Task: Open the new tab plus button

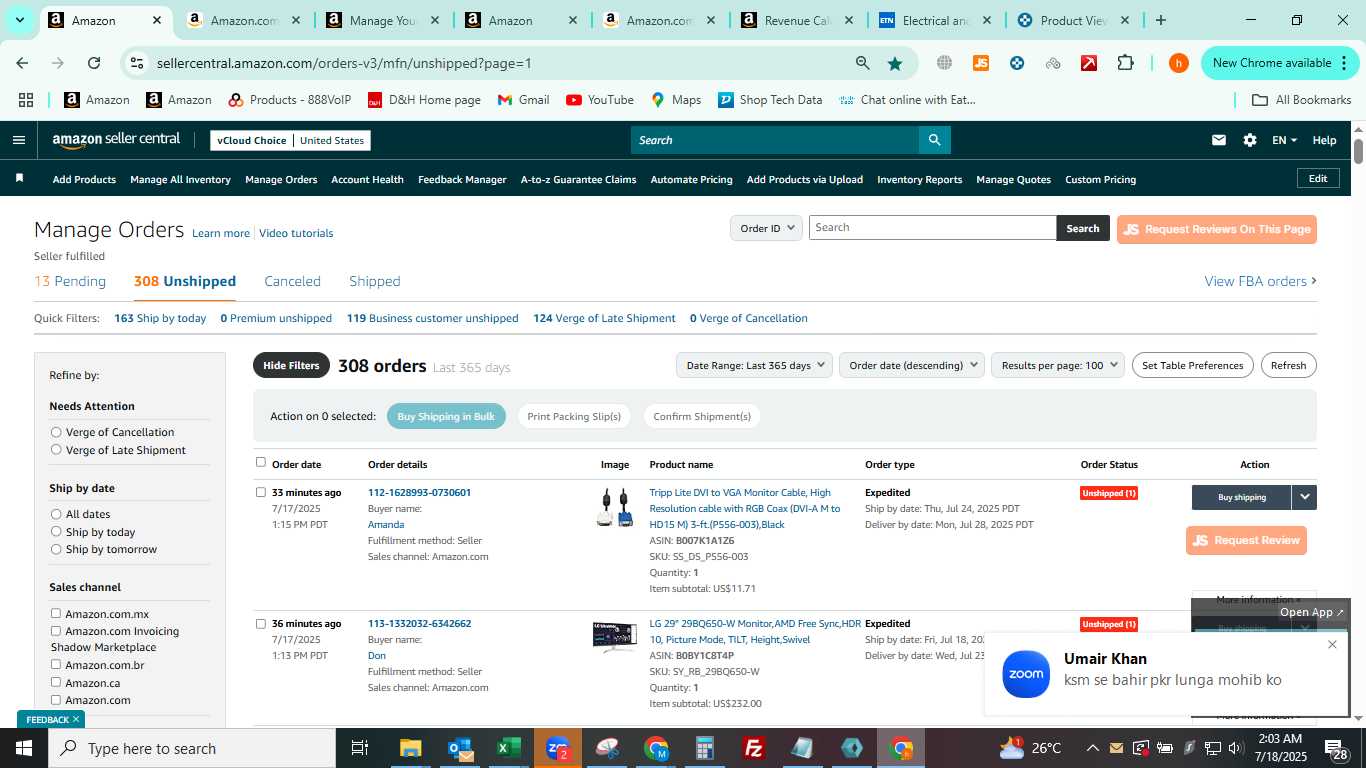Action: tap(1161, 20)
